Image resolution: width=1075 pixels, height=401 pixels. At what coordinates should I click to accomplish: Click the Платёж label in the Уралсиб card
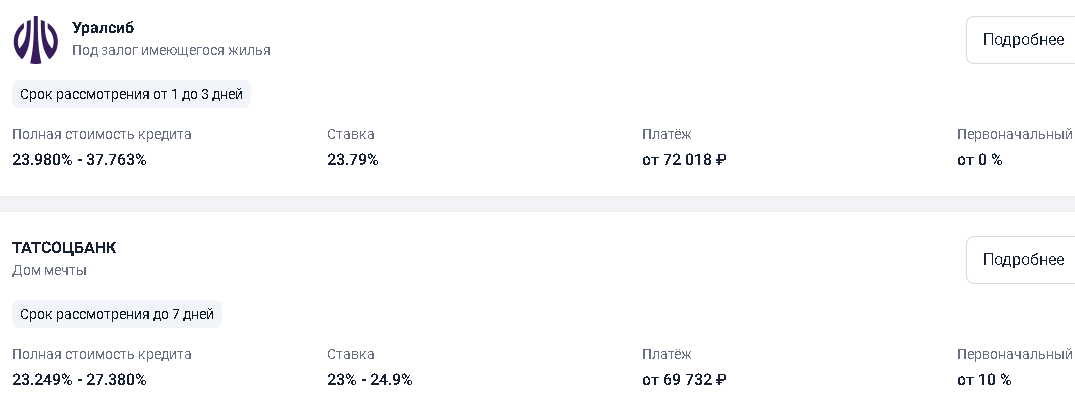pyautogui.click(x=666, y=134)
